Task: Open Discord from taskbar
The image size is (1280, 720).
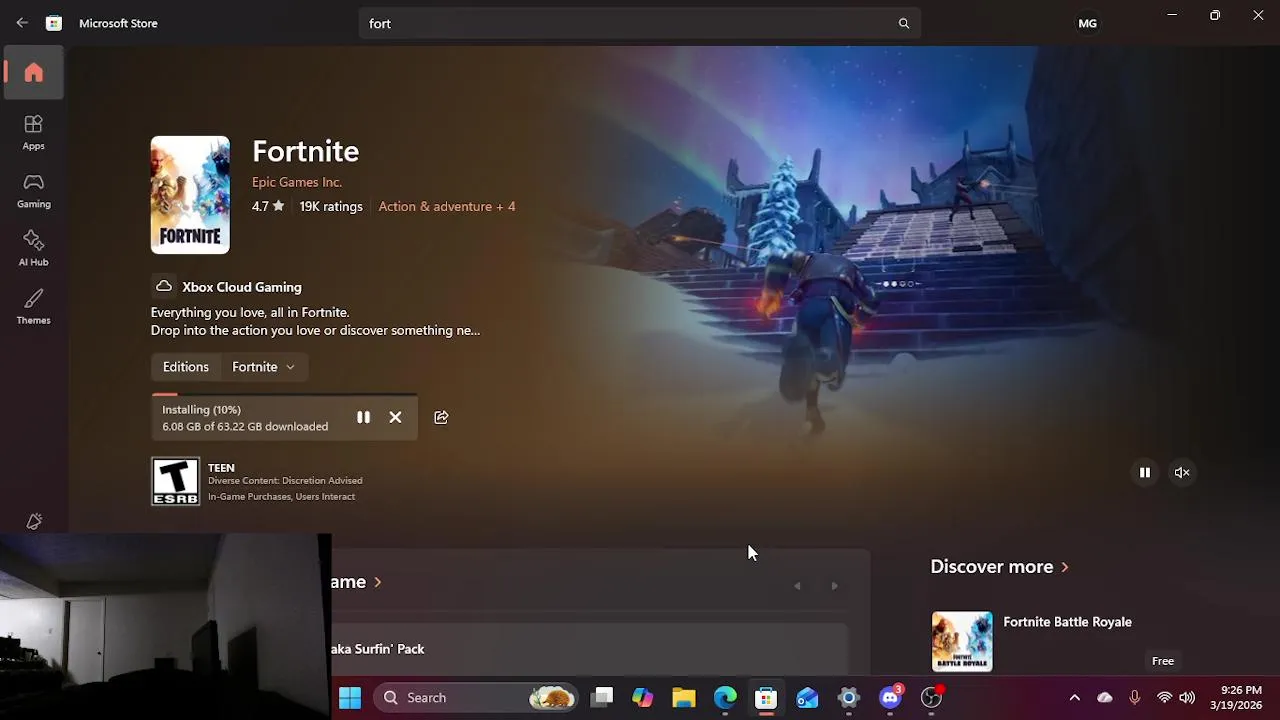Action: tap(890, 697)
